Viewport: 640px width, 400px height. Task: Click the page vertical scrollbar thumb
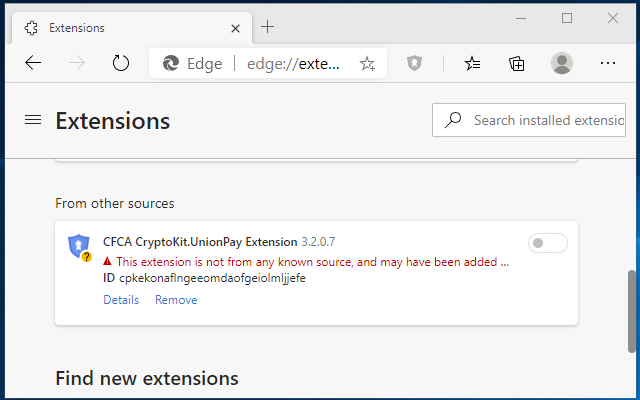632,310
